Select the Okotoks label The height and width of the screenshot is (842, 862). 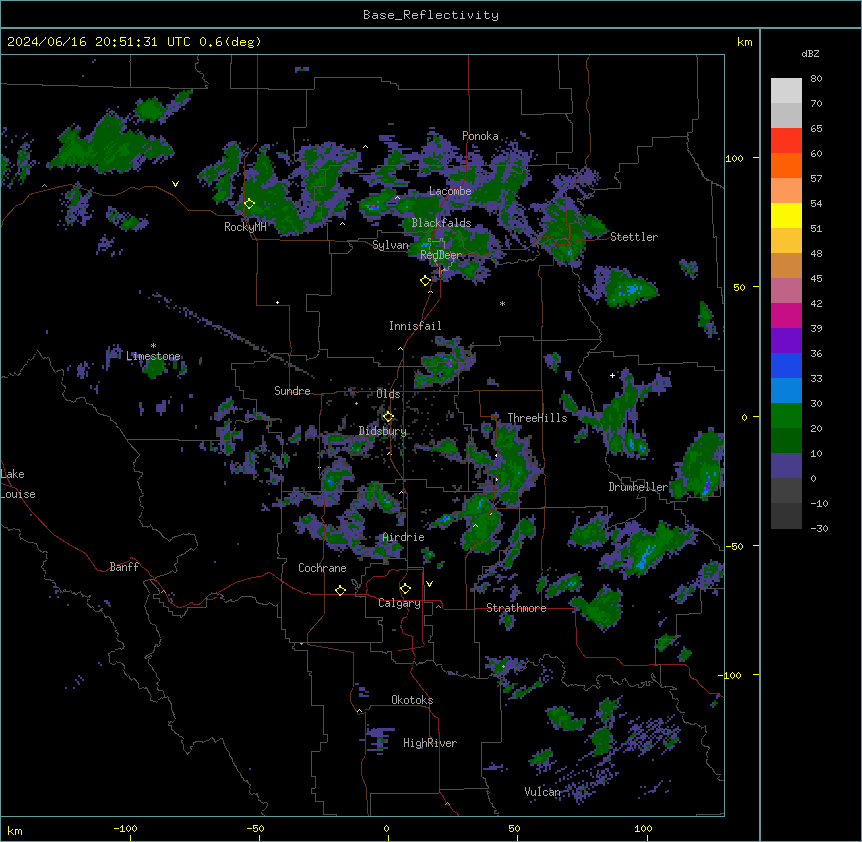412,700
